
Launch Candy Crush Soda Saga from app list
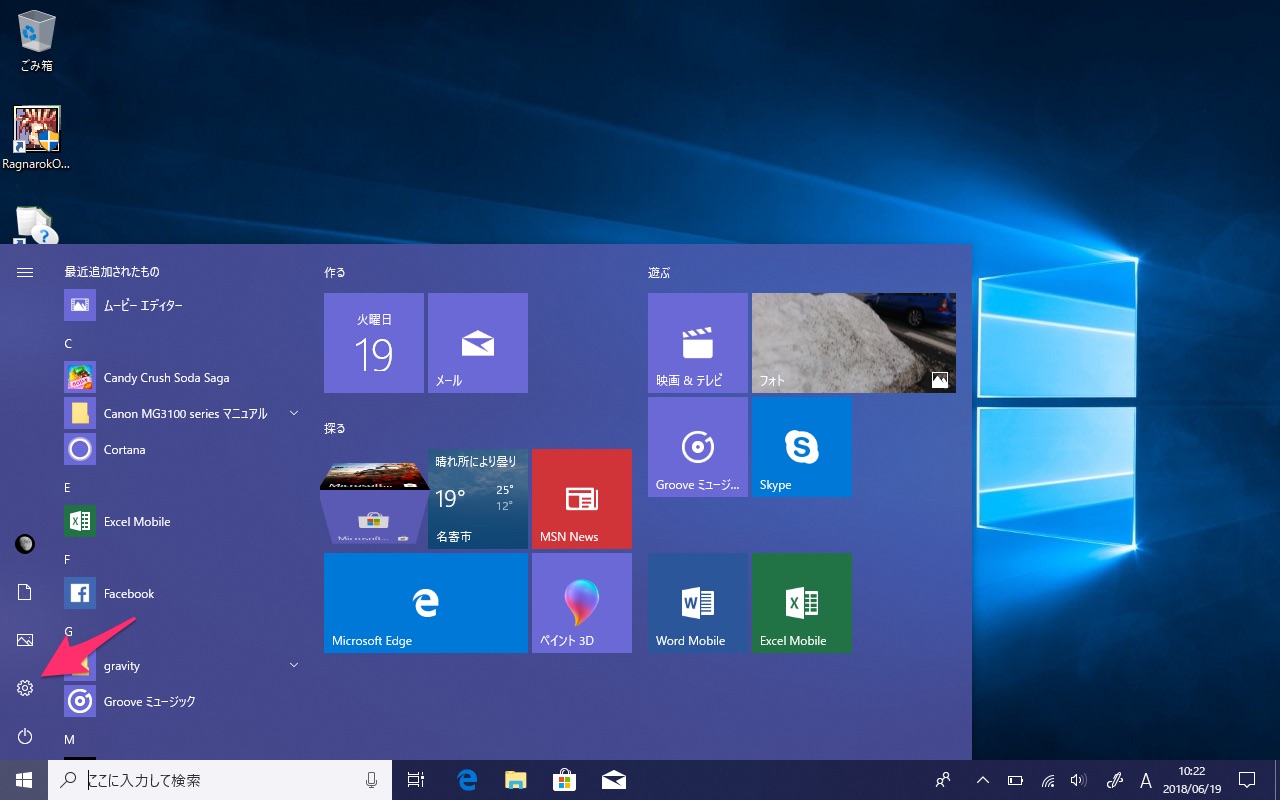click(182, 378)
